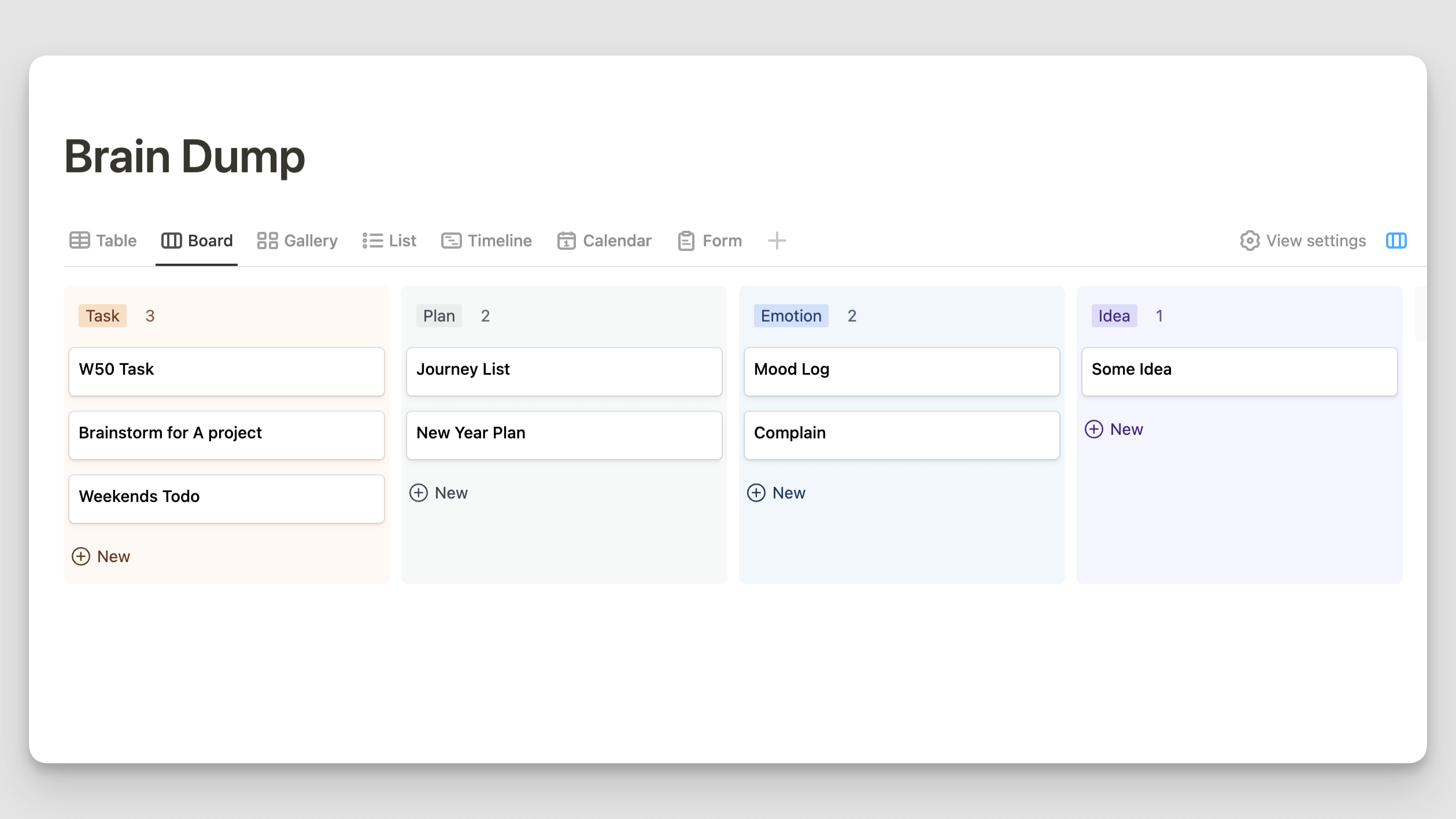This screenshot has width=1456, height=819.
Task: Open the Mood Log card
Action: click(901, 371)
